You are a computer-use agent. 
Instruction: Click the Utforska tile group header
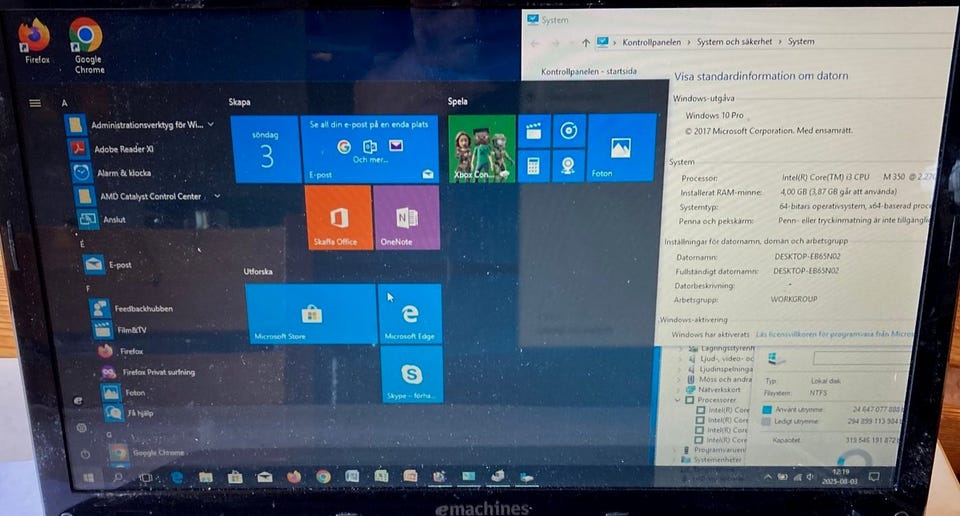point(258,271)
